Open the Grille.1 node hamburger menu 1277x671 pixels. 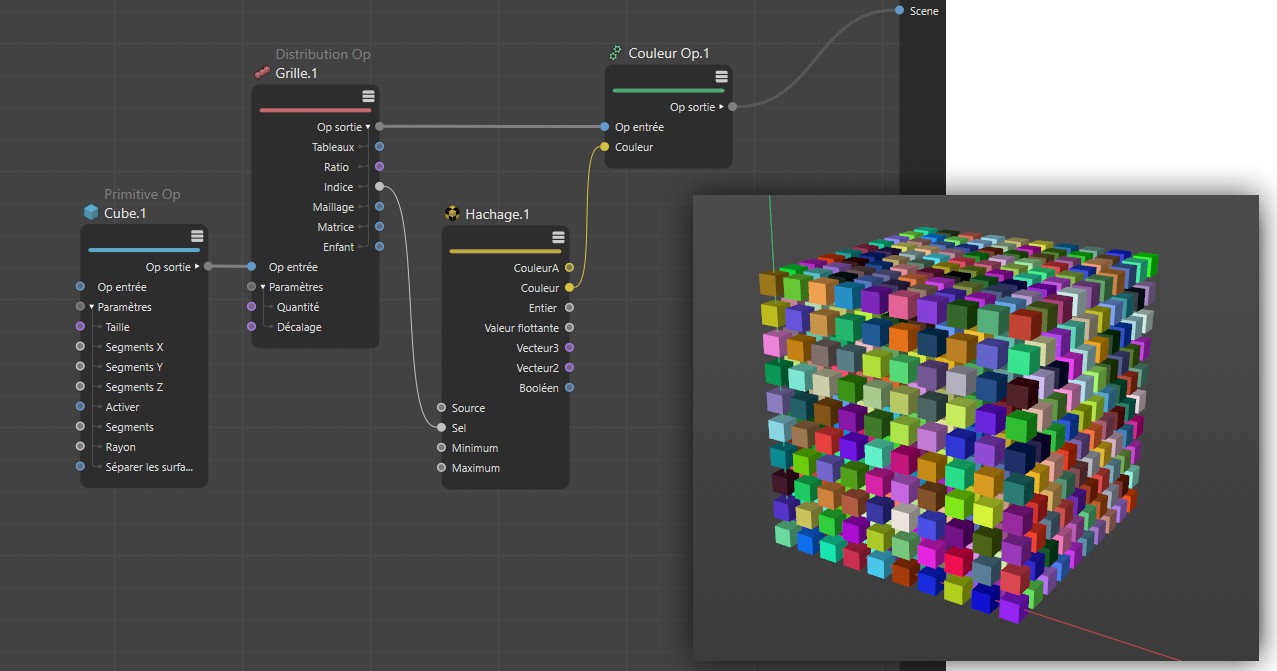click(x=368, y=96)
